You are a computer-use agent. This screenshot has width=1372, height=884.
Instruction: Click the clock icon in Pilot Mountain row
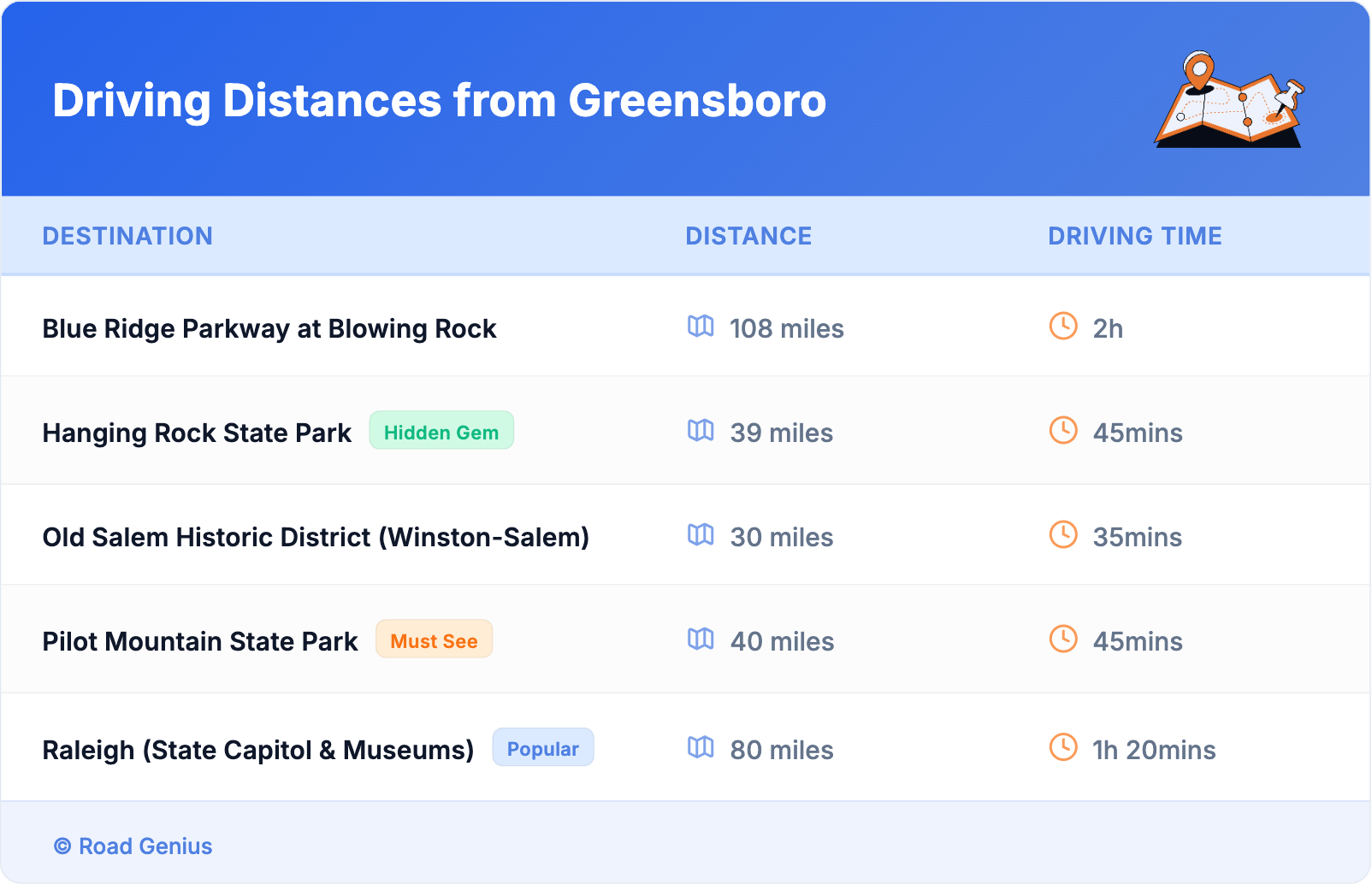pos(1063,639)
